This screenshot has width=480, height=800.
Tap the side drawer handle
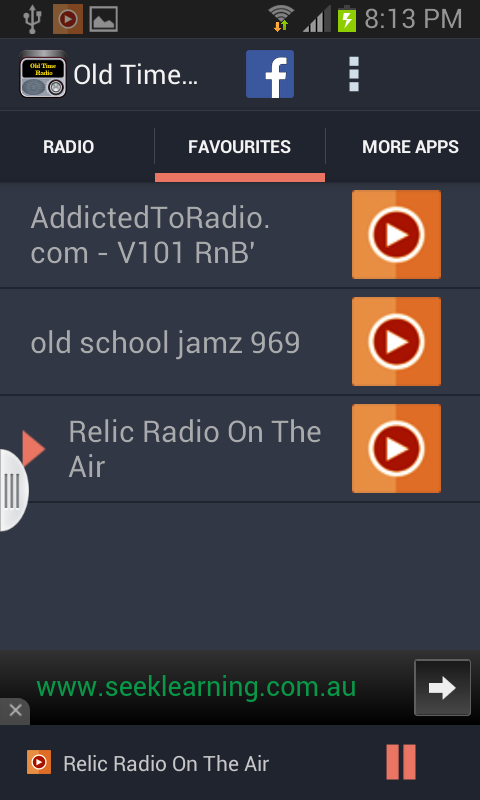pyautogui.click(x=13, y=490)
